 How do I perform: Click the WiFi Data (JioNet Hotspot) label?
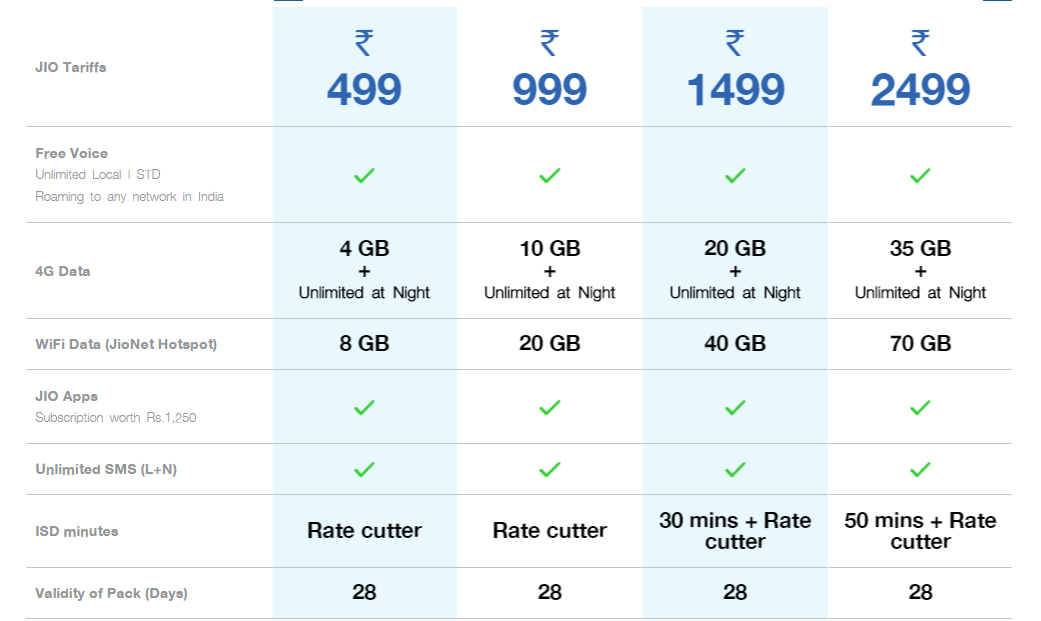click(x=126, y=344)
